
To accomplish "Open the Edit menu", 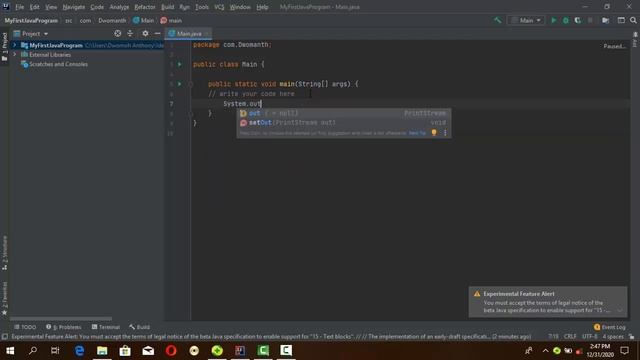I will click(x=34, y=7).
